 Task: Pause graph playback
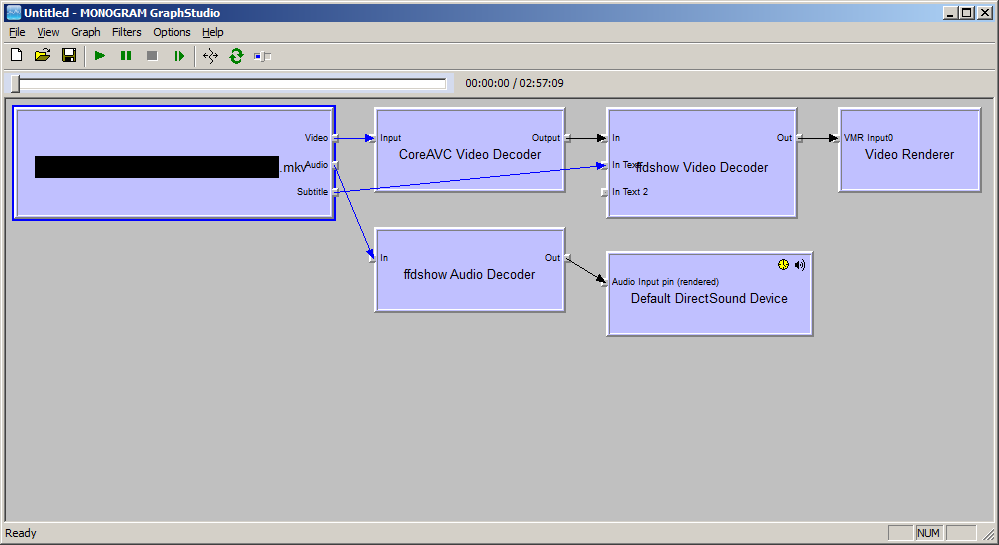point(126,56)
